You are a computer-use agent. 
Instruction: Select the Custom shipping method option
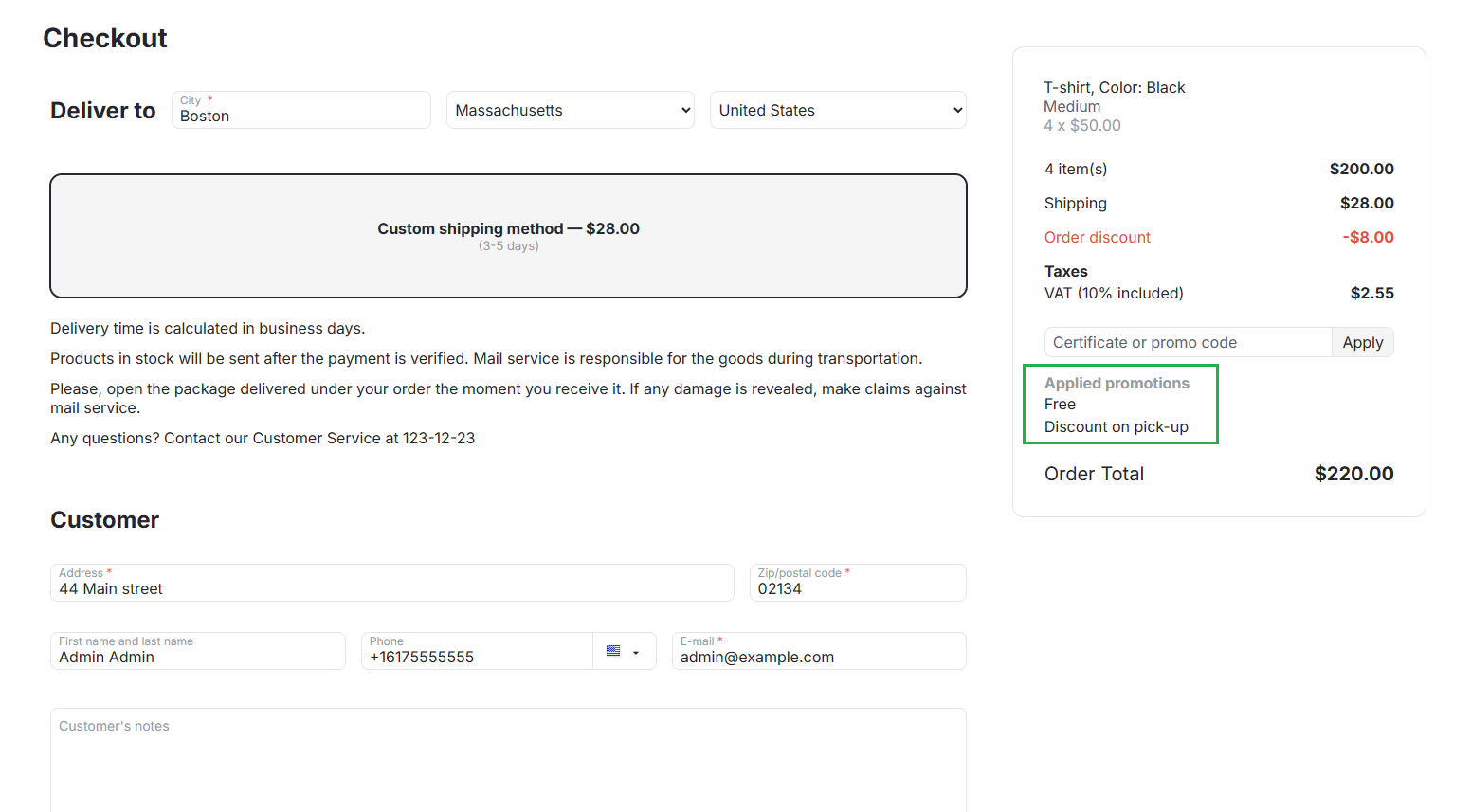point(508,236)
